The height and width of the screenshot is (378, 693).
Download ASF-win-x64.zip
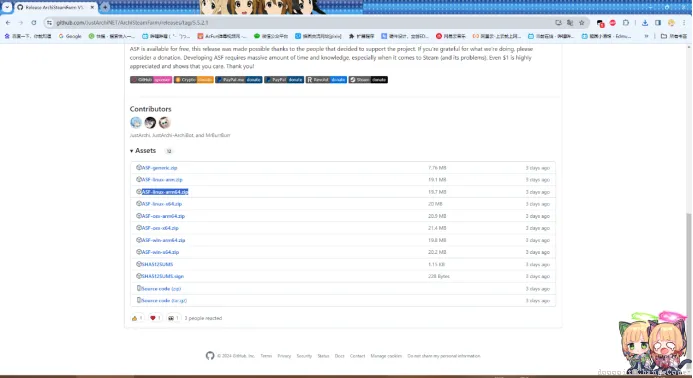point(160,252)
